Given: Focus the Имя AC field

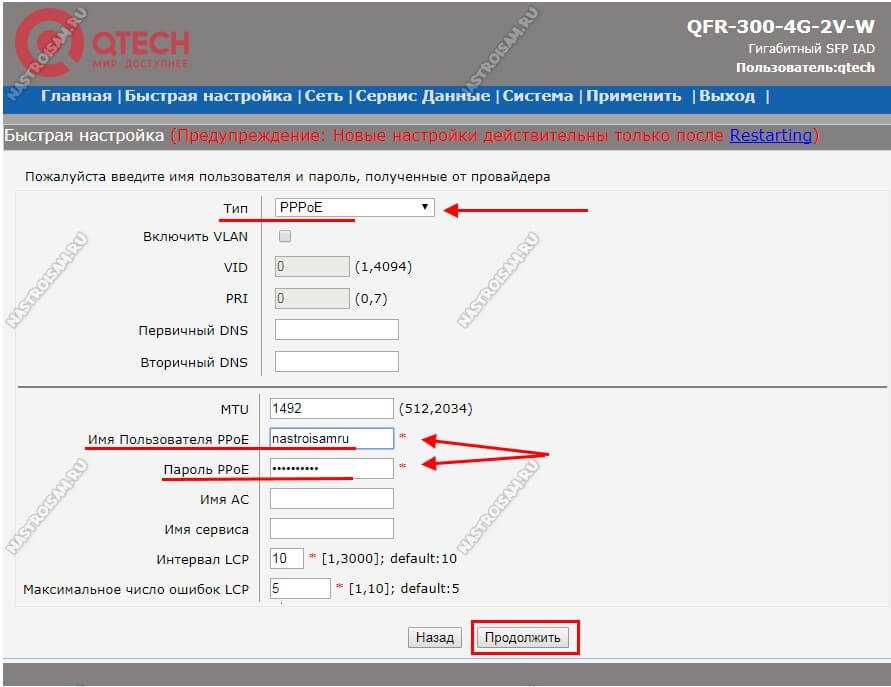Looking at the screenshot, I should point(331,499).
